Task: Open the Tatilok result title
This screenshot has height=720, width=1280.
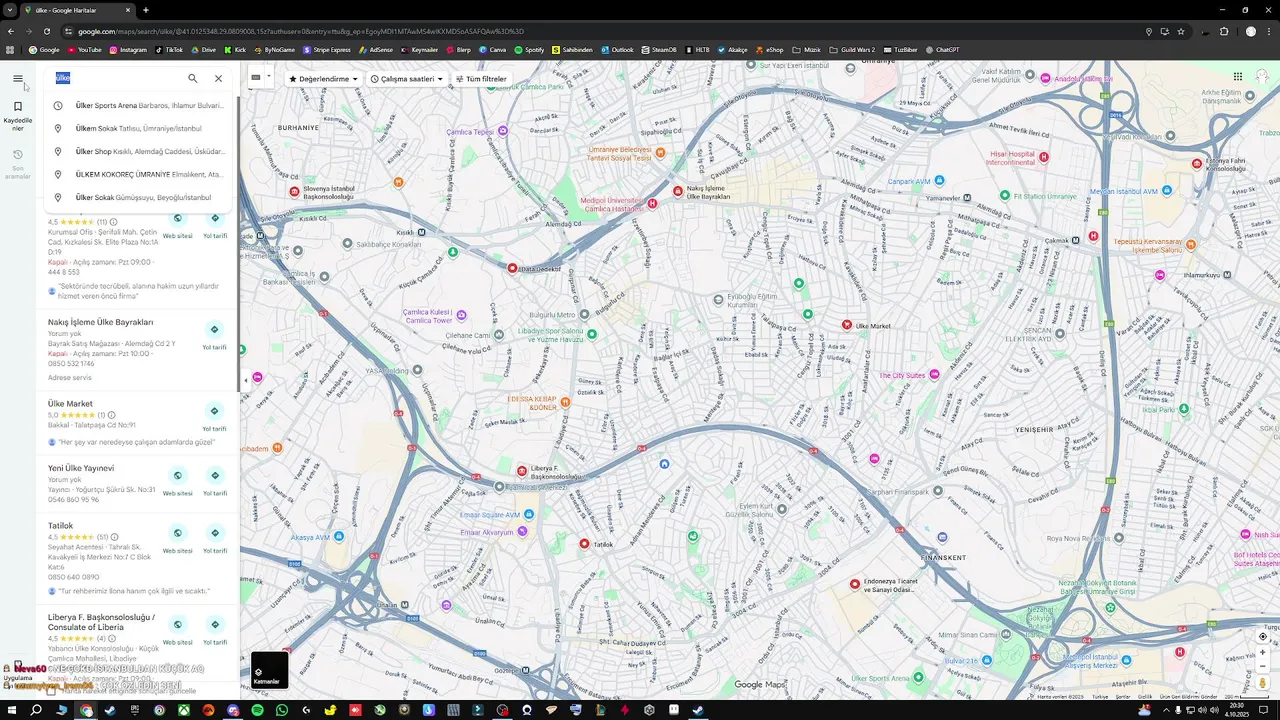Action: pos(60,525)
